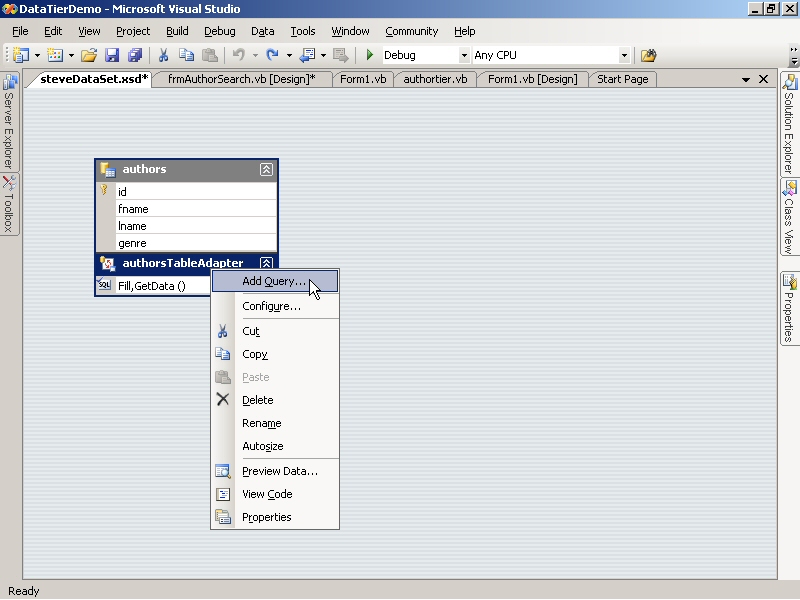The image size is (800, 600).
Task: Close the active document with X button
Action: pyautogui.click(x=763, y=79)
